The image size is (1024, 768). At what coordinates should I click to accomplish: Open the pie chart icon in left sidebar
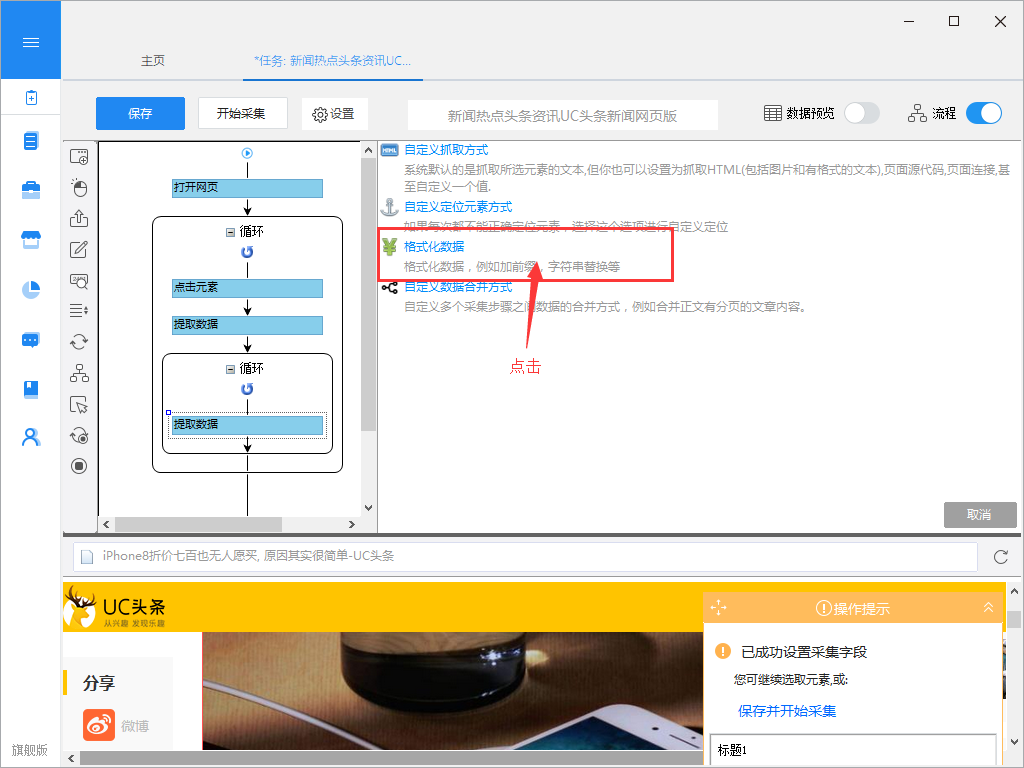[x=31, y=290]
